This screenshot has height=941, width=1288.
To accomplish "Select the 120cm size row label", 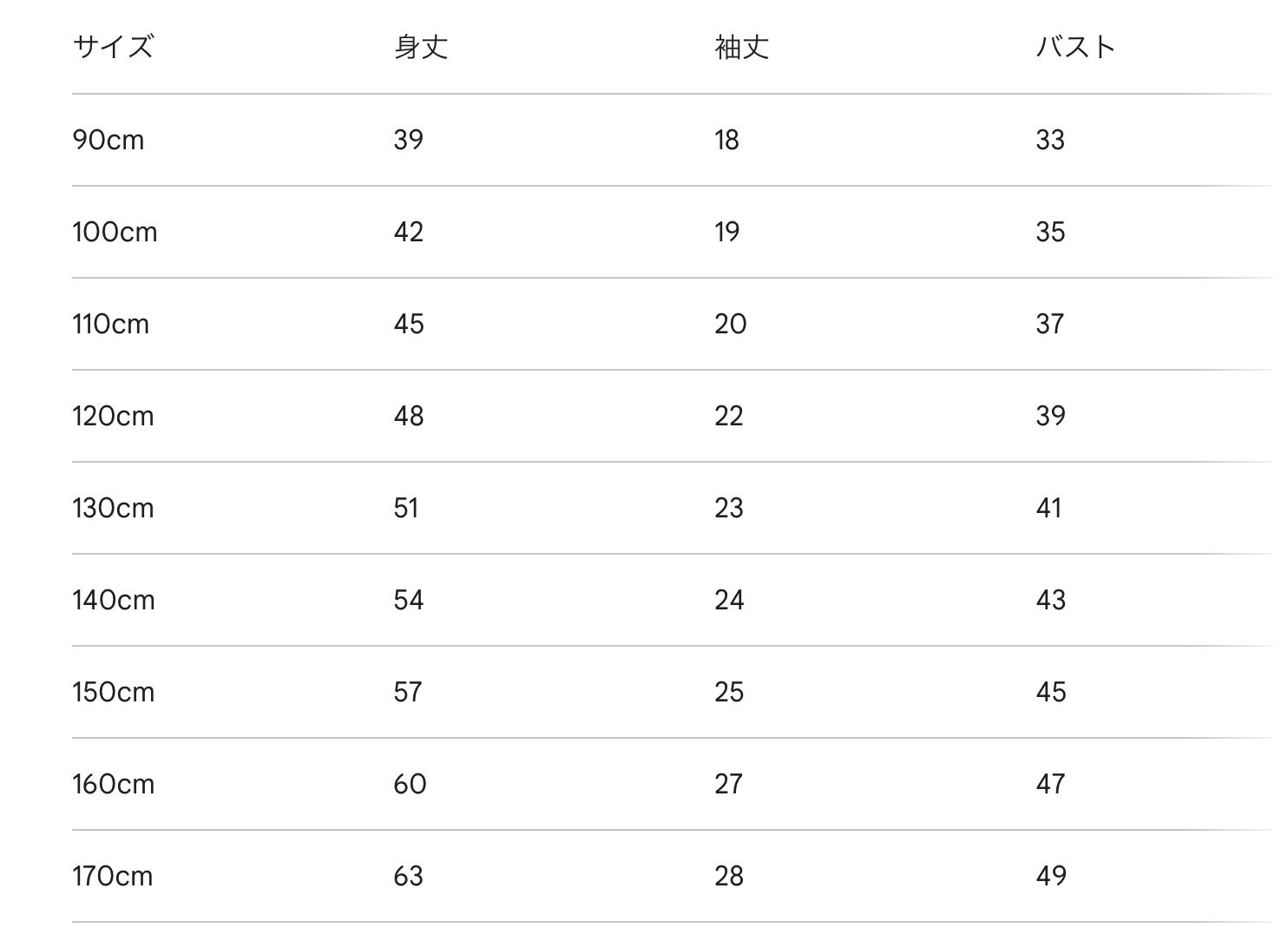I will click(x=113, y=416).
